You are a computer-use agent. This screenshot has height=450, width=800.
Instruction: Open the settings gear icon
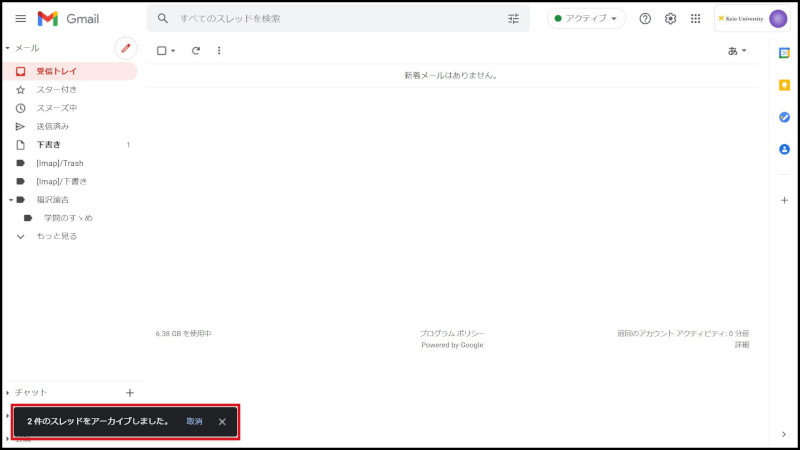[x=670, y=19]
